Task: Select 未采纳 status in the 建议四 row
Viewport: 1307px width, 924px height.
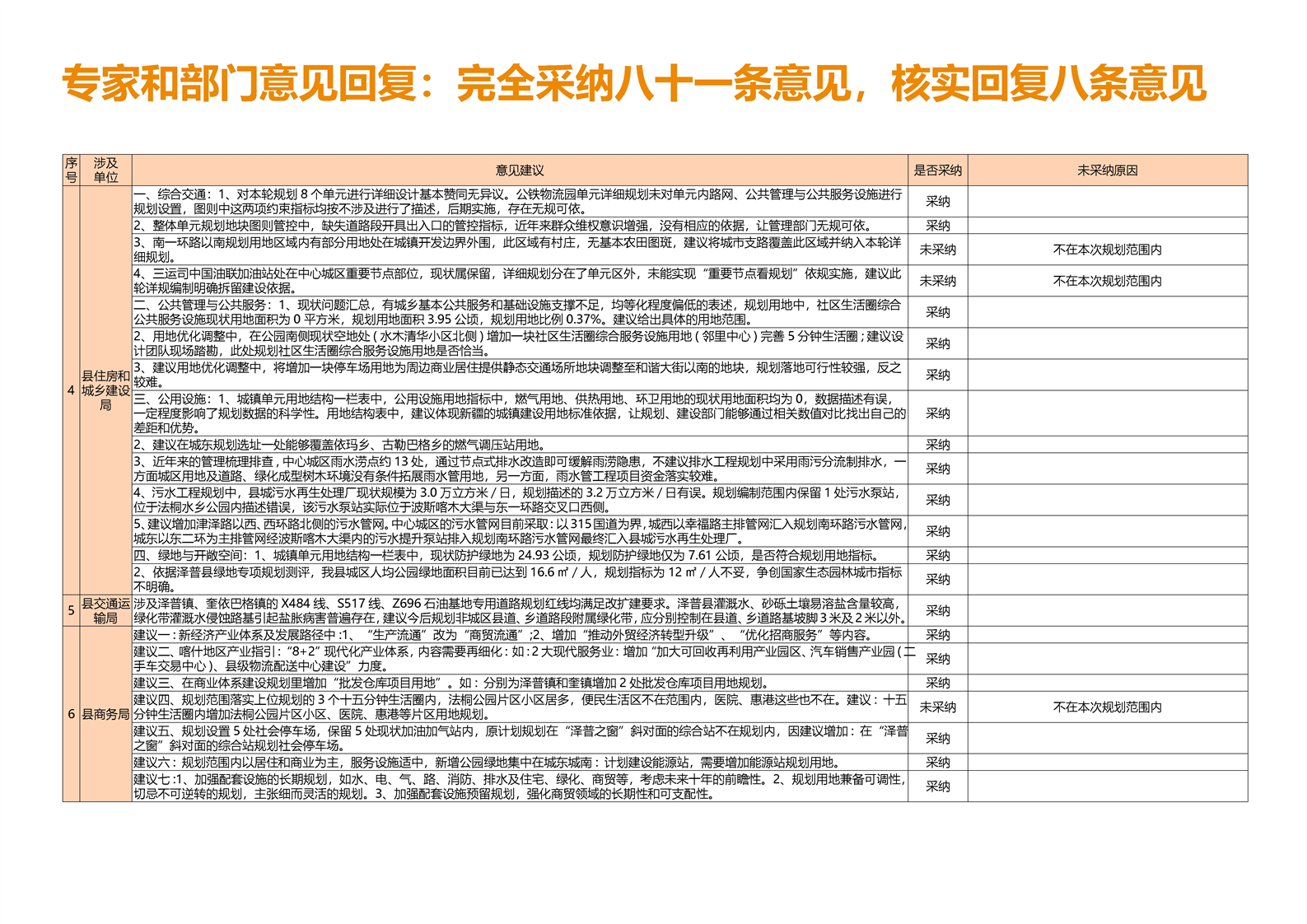Action: 937,707
